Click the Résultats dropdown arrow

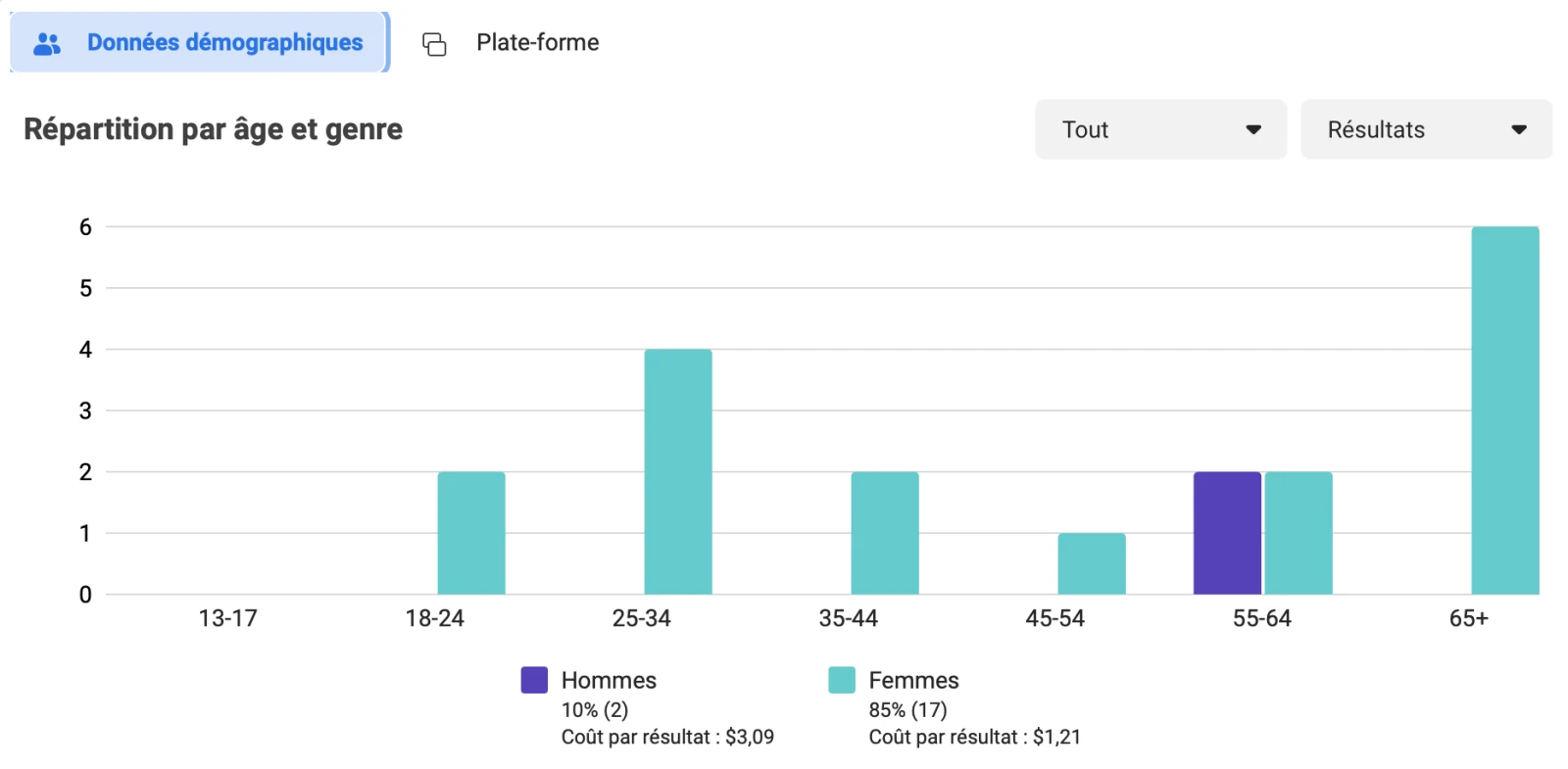(x=1518, y=129)
